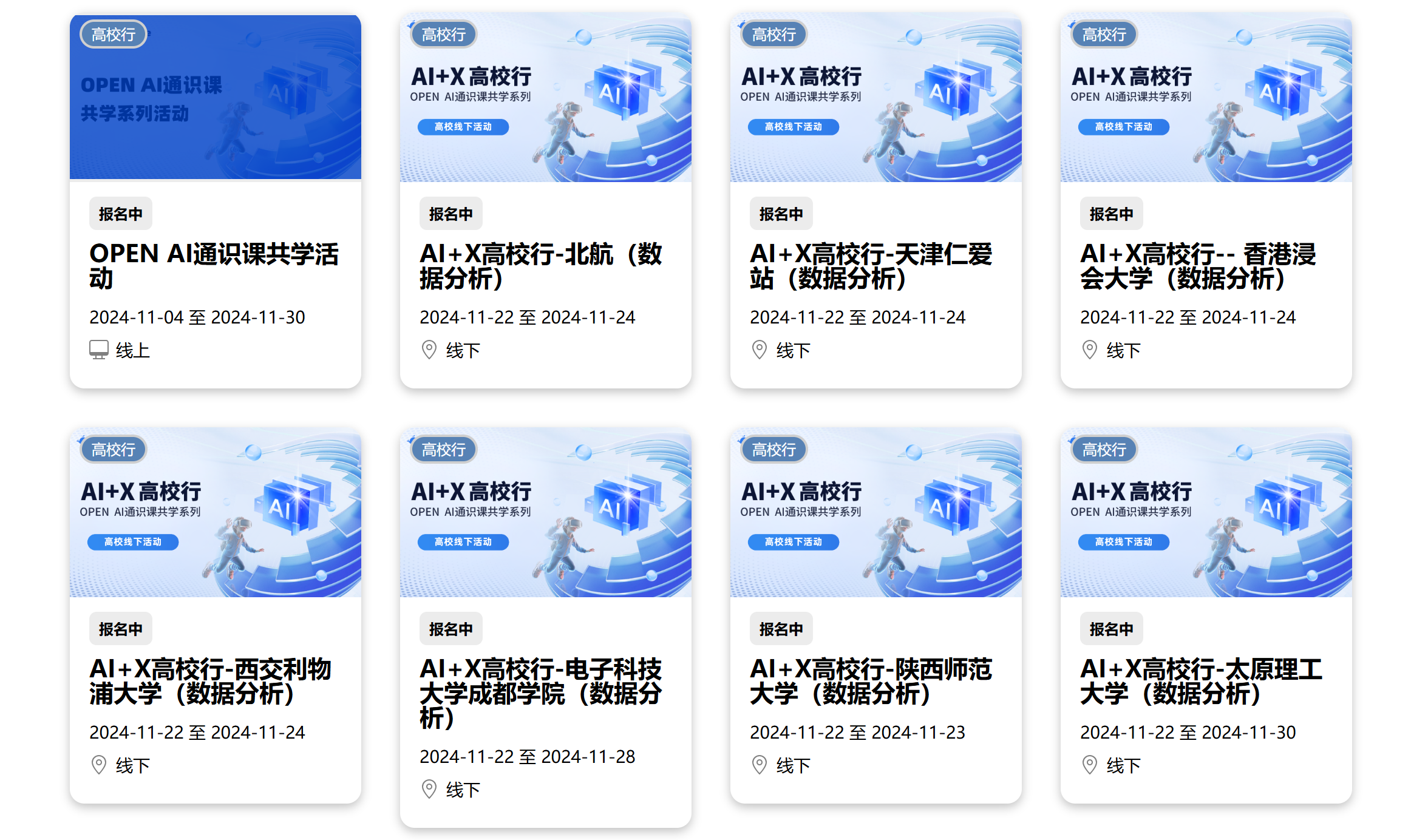This screenshot has width=1428, height=840.
Task: Click the 高校线下活动 tag on 西交利物浦大学 banner
Action: pyautogui.click(x=133, y=542)
